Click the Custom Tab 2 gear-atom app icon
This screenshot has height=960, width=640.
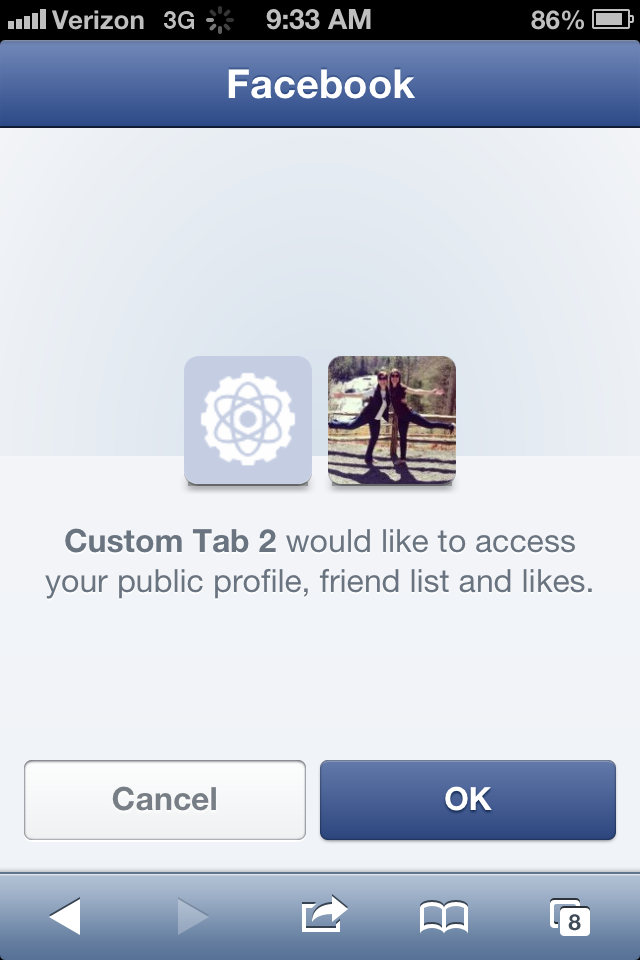248,420
